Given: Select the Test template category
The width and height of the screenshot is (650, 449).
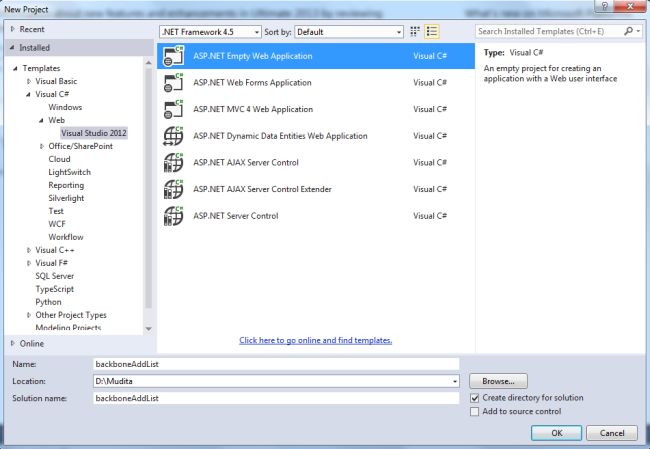Looking at the screenshot, I should [56, 211].
